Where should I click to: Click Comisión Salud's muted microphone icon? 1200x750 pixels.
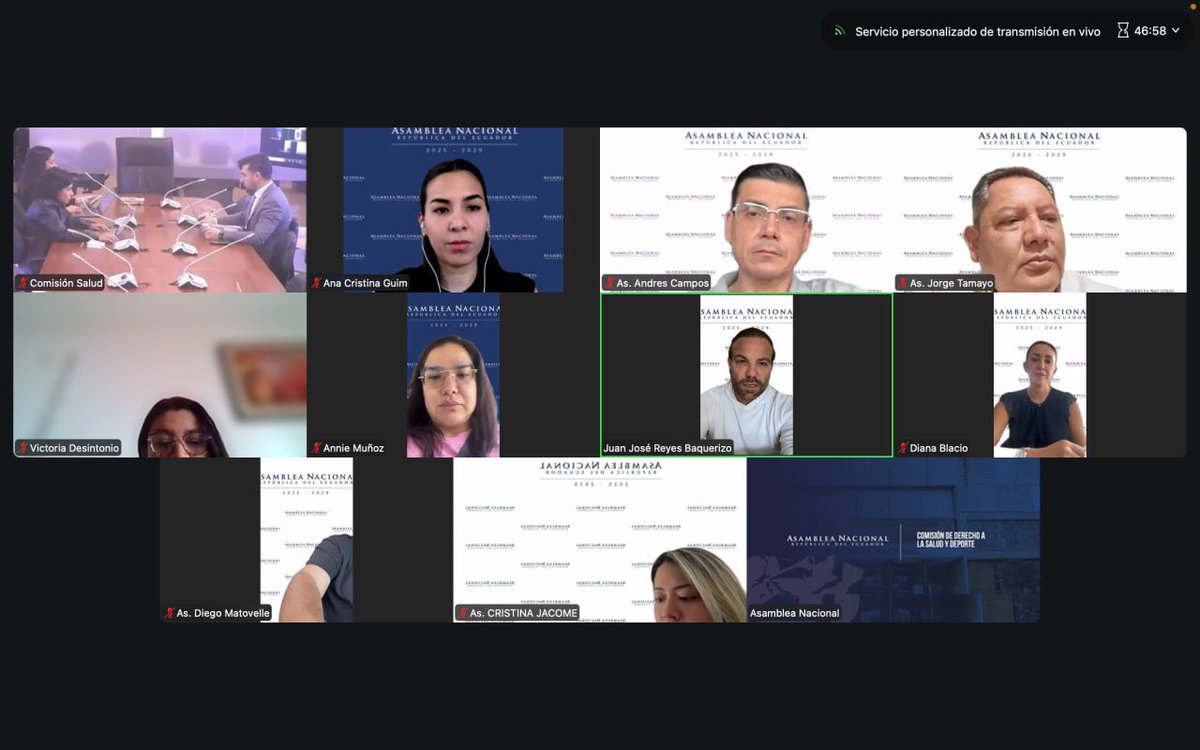22,283
